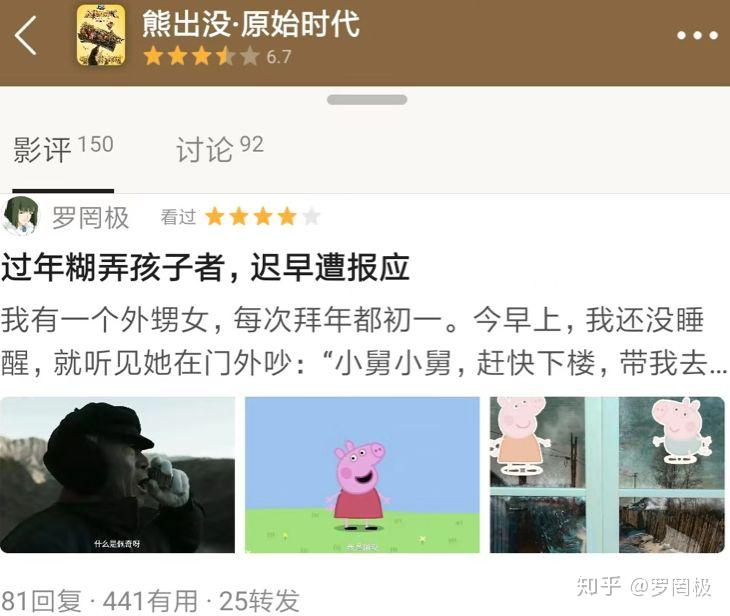Switch to the 讨论 92 tab

pos(220,149)
